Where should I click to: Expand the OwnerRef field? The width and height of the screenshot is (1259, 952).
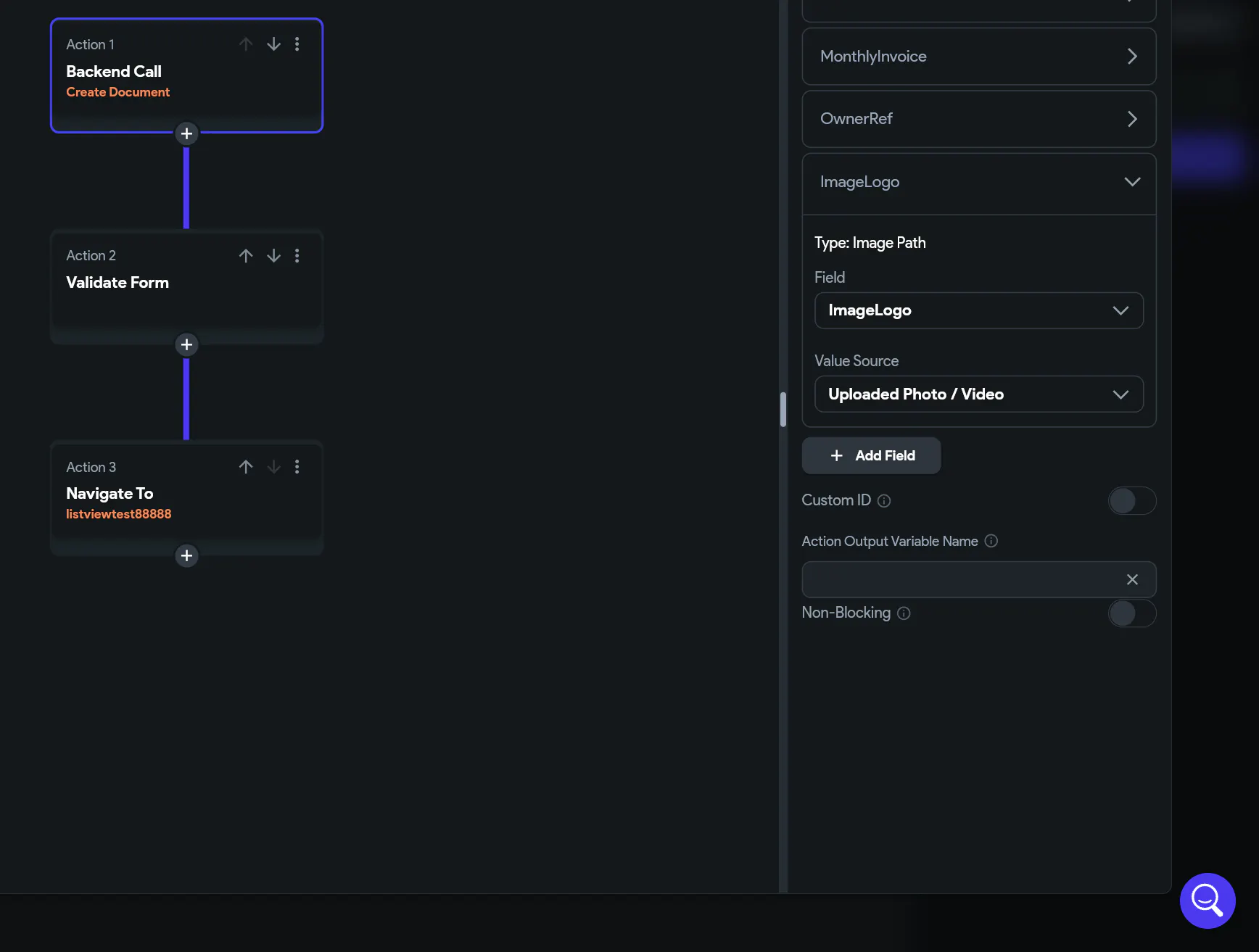[979, 119]
